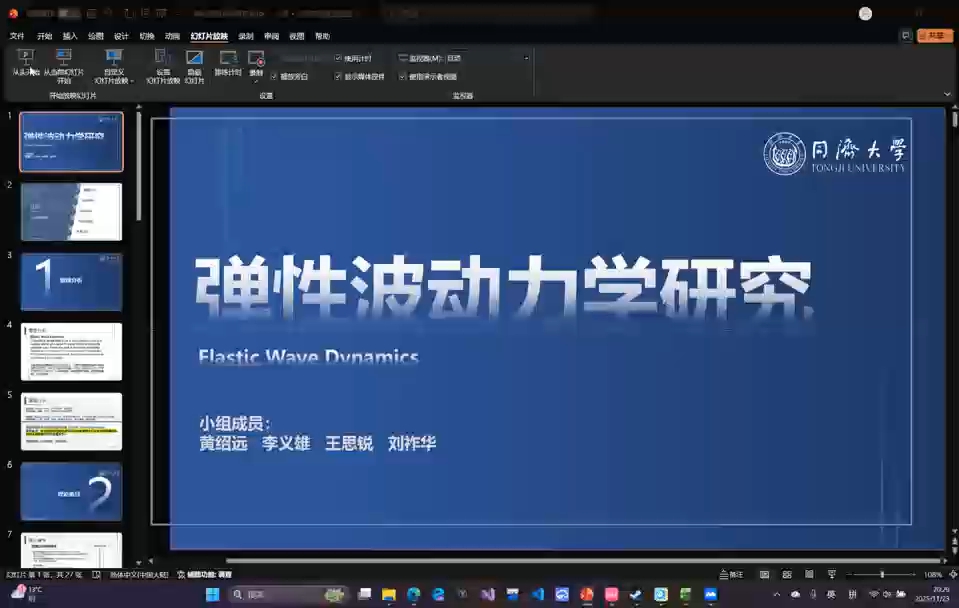Click zoom percentage 108%
959x608 pixels.
point(933,575)
